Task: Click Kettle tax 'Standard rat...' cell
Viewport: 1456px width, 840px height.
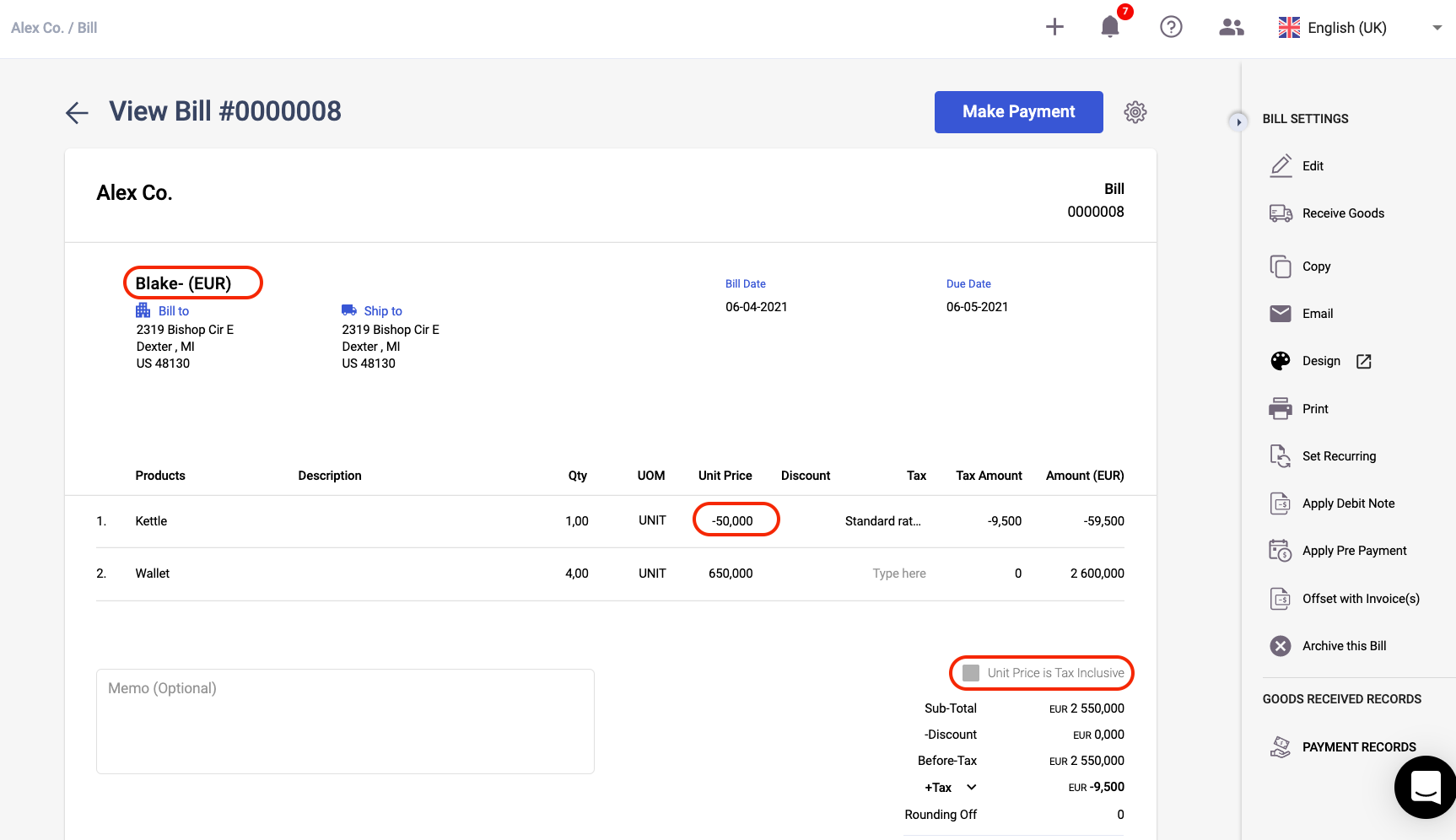Action: tap(882, 521)
